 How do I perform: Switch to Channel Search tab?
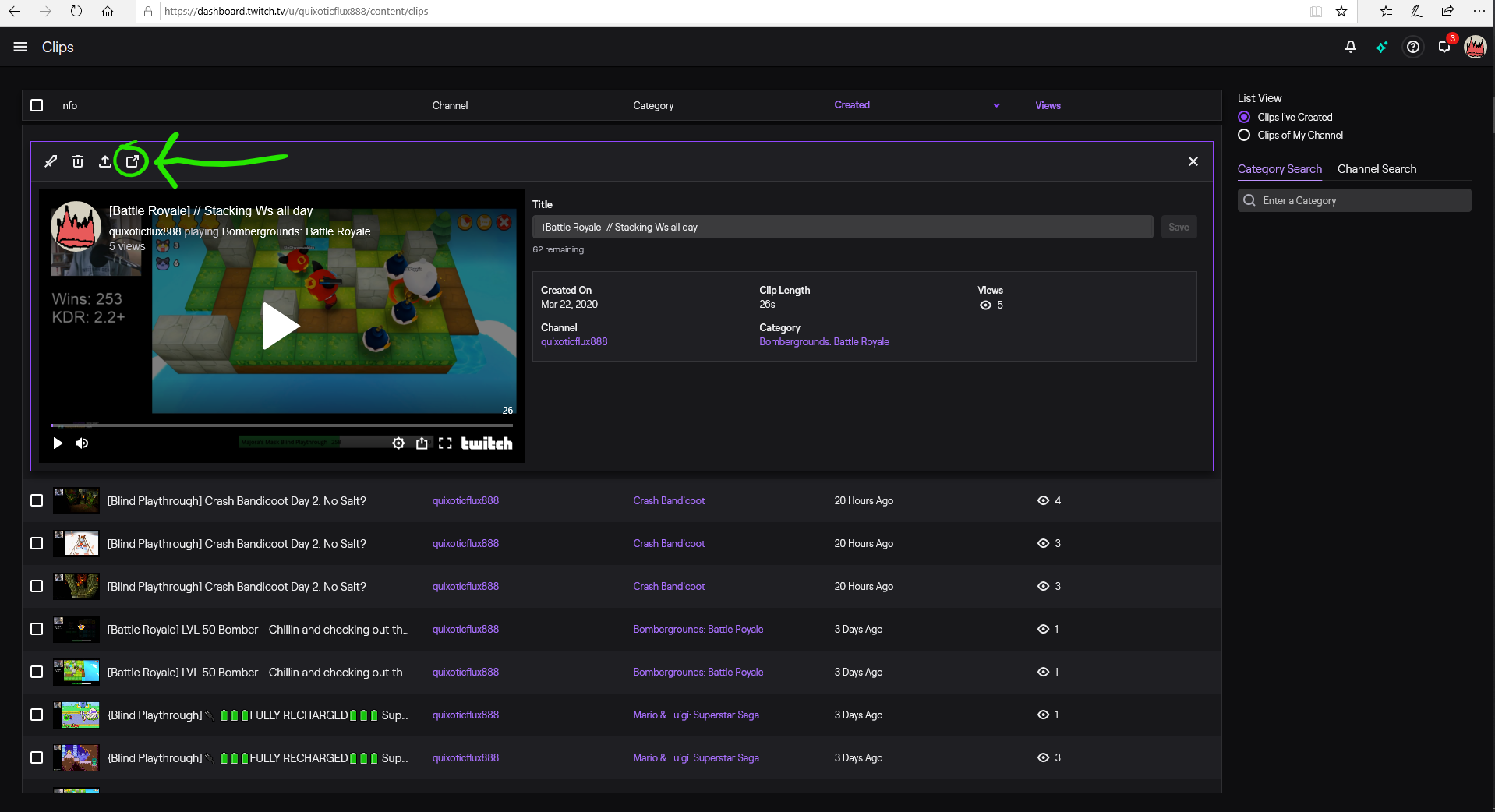click(x=1377, y=169)
